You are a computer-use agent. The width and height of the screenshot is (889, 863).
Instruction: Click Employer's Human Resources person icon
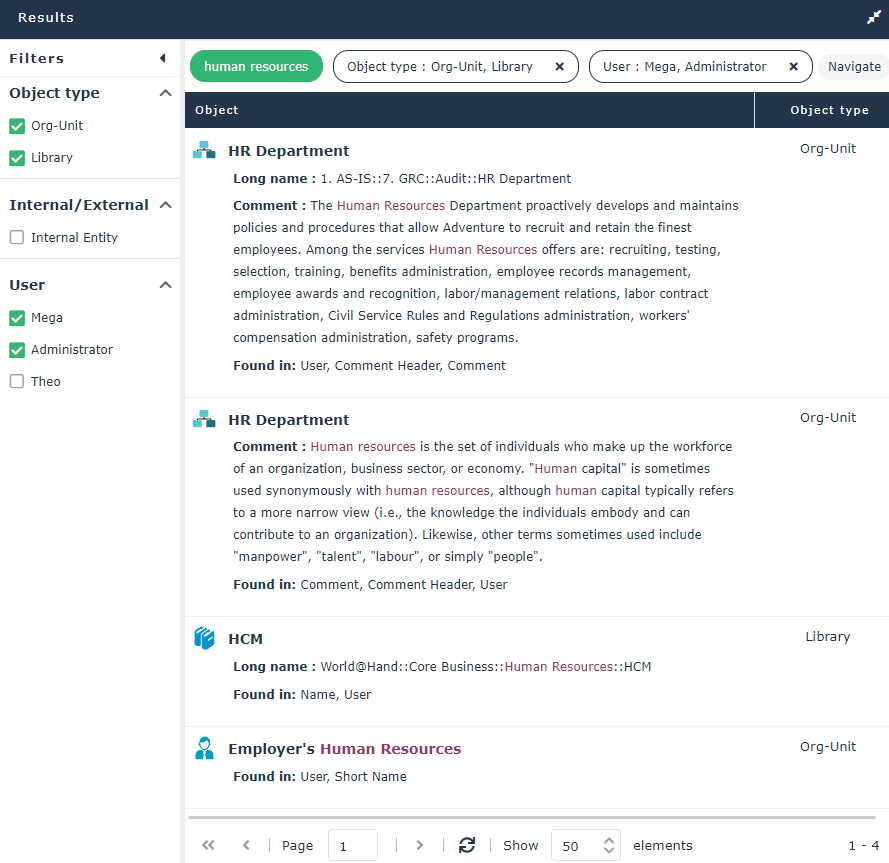tap(204, 748)
